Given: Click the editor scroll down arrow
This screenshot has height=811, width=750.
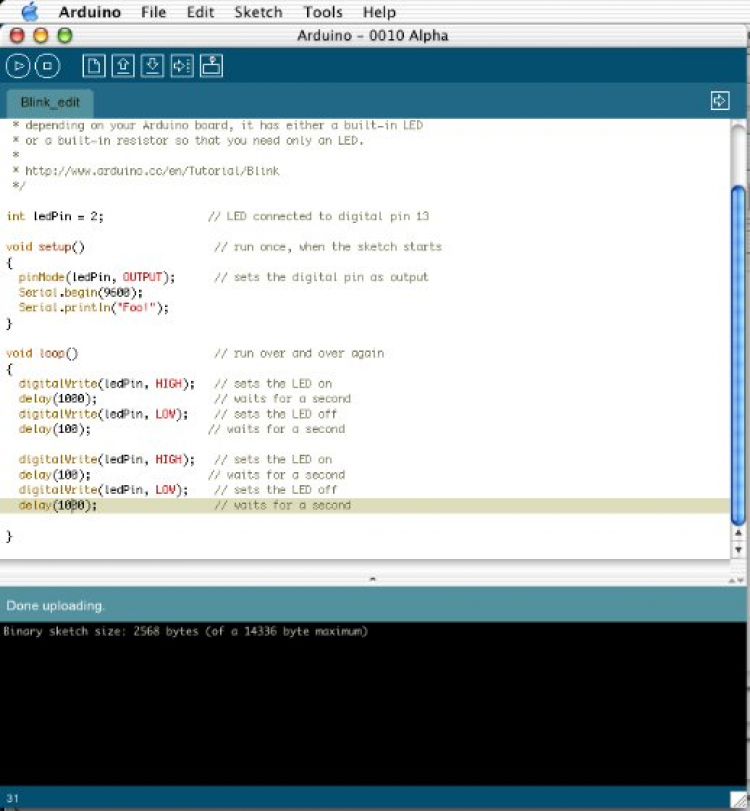Looking at the screenshot, I should click(x=739, y=549).
